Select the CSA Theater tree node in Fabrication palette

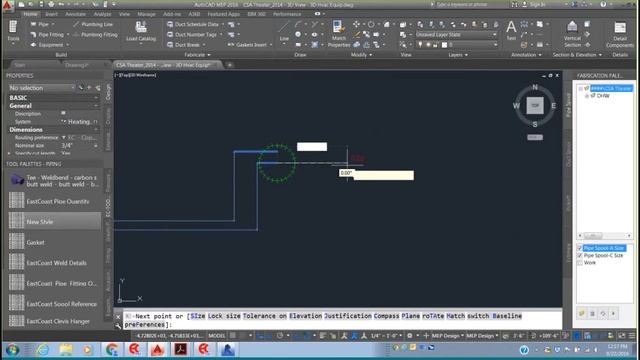coord(611,88)
